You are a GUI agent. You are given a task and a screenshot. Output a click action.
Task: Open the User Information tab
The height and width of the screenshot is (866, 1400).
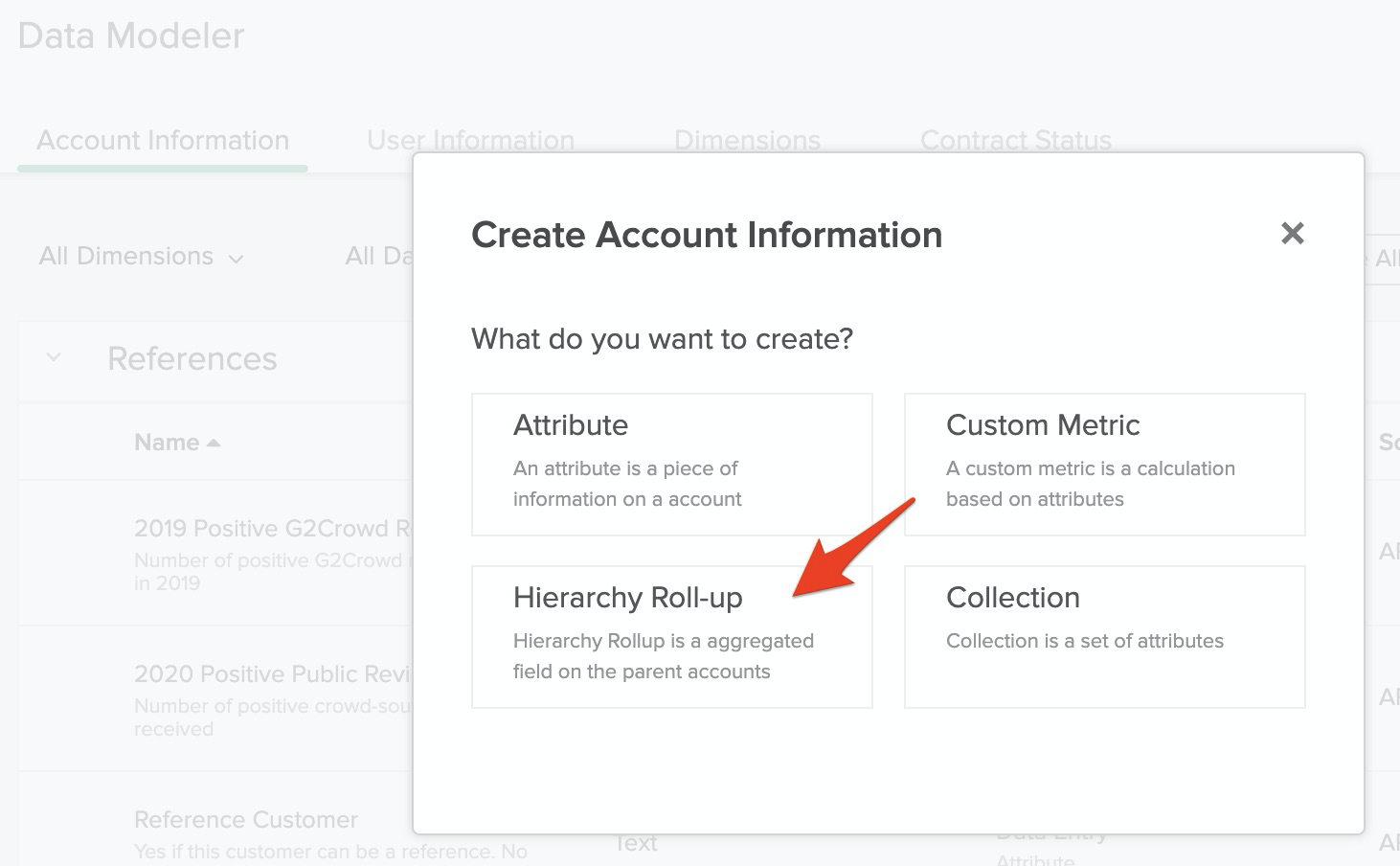click(x=470, y=141)
